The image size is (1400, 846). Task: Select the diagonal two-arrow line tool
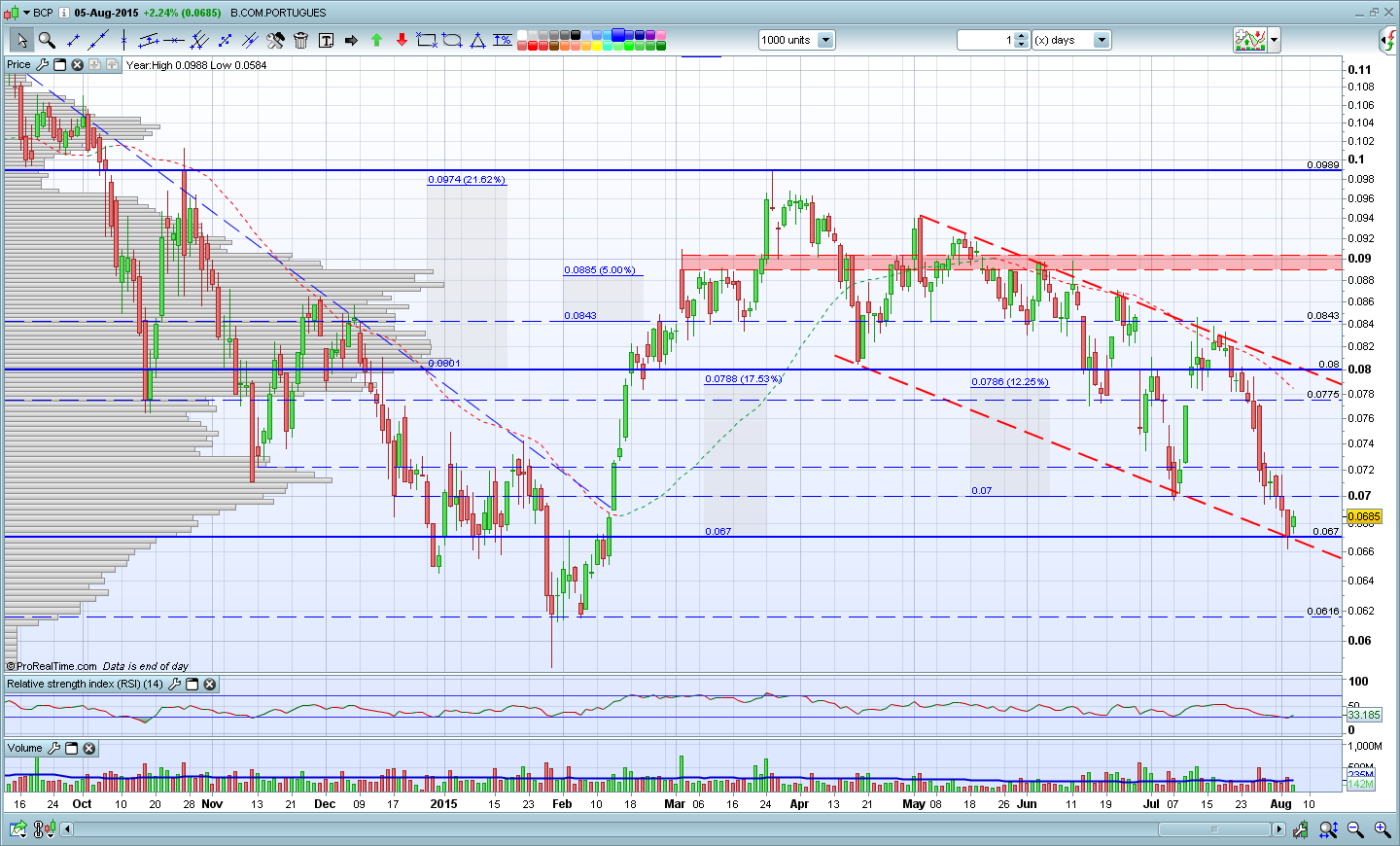225,40
